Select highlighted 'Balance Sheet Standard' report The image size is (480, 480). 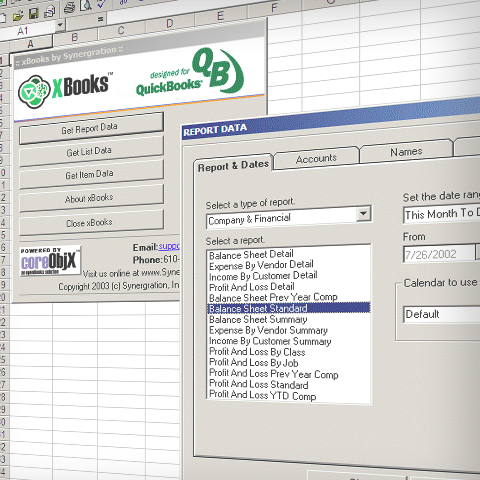[x=289, y=308]
